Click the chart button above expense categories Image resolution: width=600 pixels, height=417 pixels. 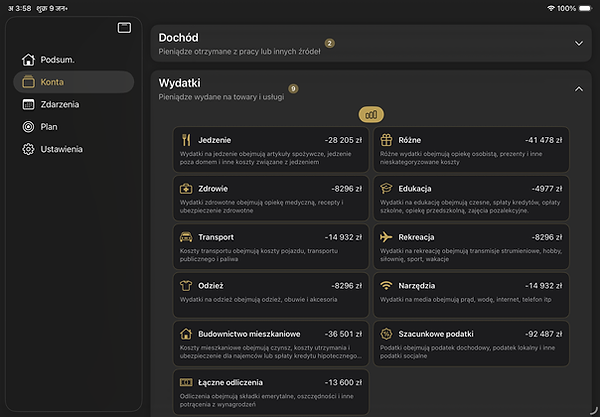click(371, 115)
